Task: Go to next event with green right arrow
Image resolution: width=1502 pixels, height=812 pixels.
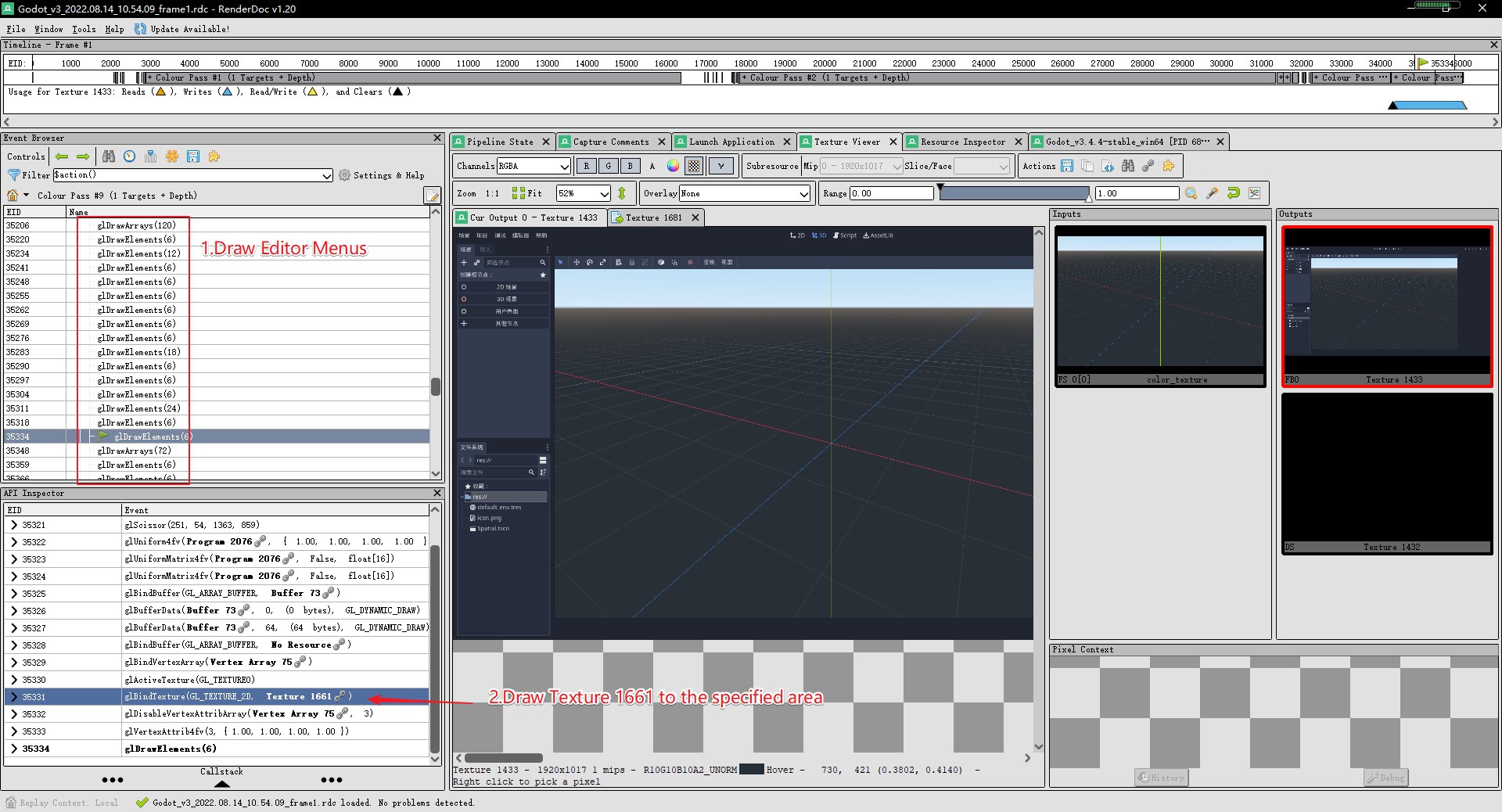Action: [82, 156]
